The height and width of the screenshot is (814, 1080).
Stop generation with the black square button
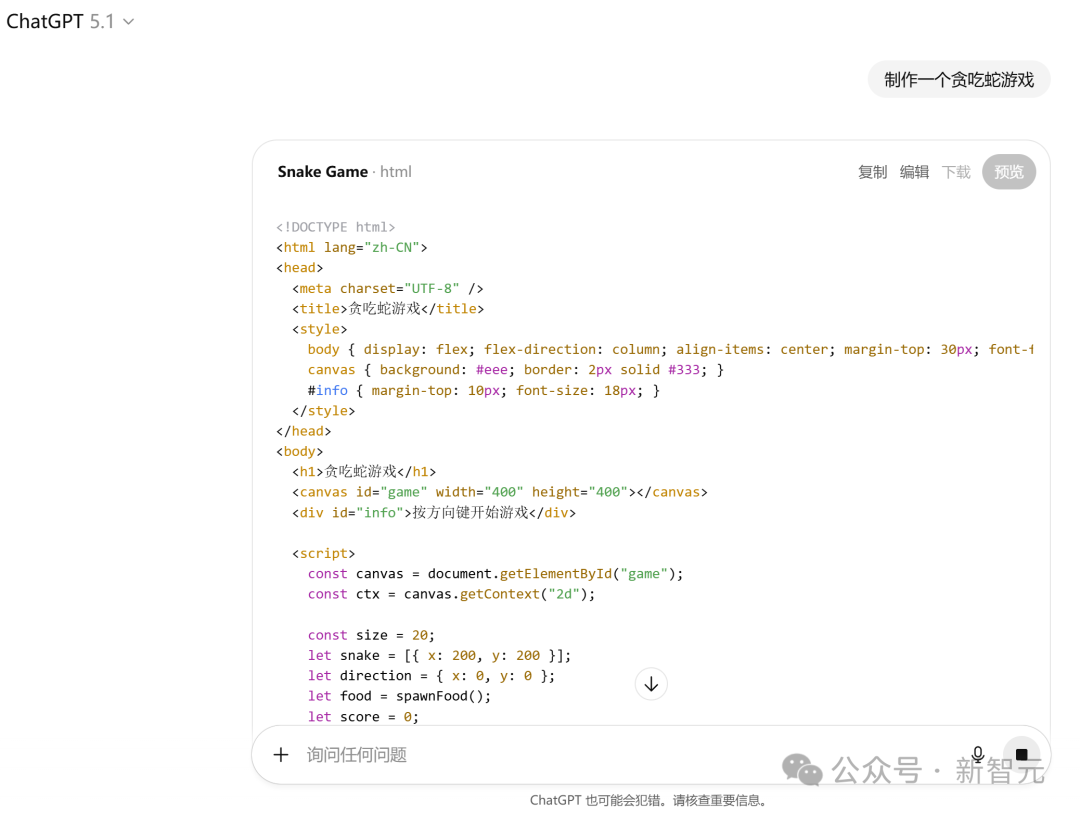1021,755
